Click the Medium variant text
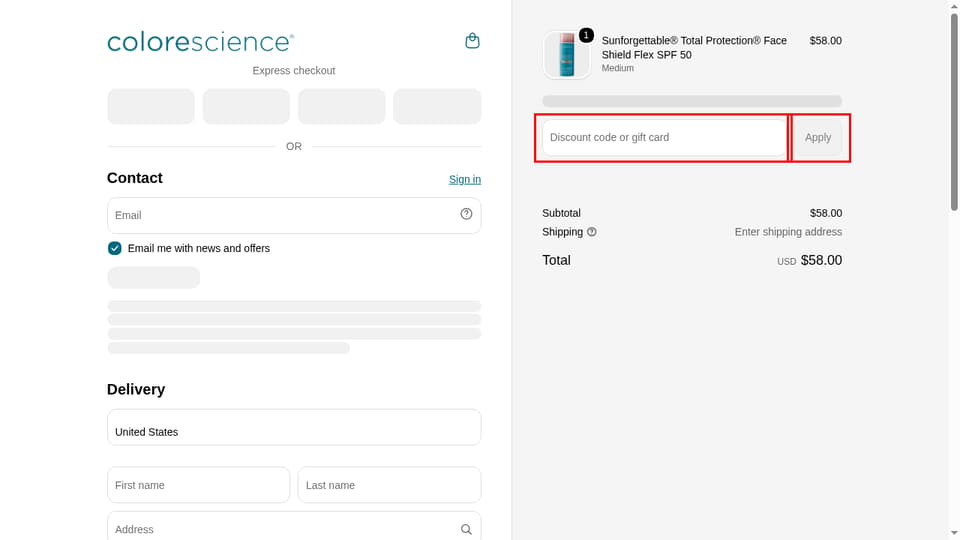960x540 pixels. coord(617,69)
